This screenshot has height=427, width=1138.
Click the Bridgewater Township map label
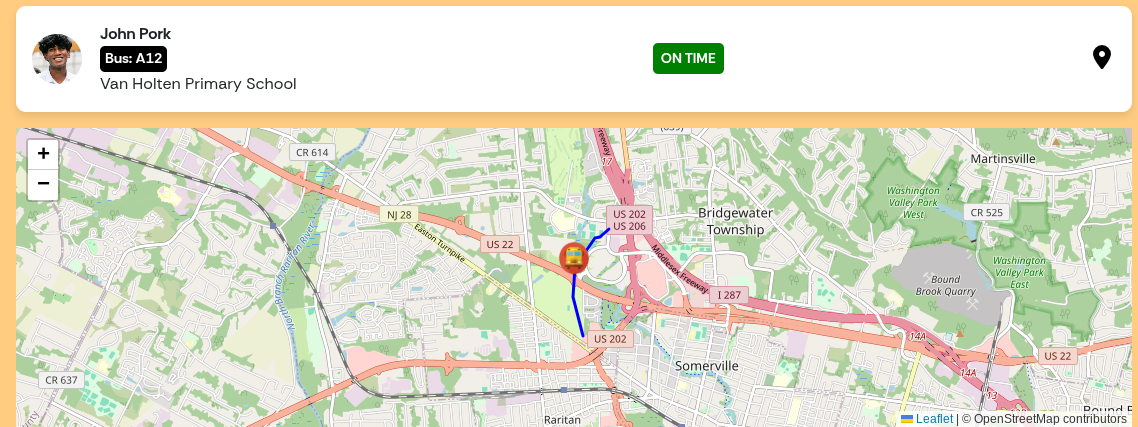[735, 221]
